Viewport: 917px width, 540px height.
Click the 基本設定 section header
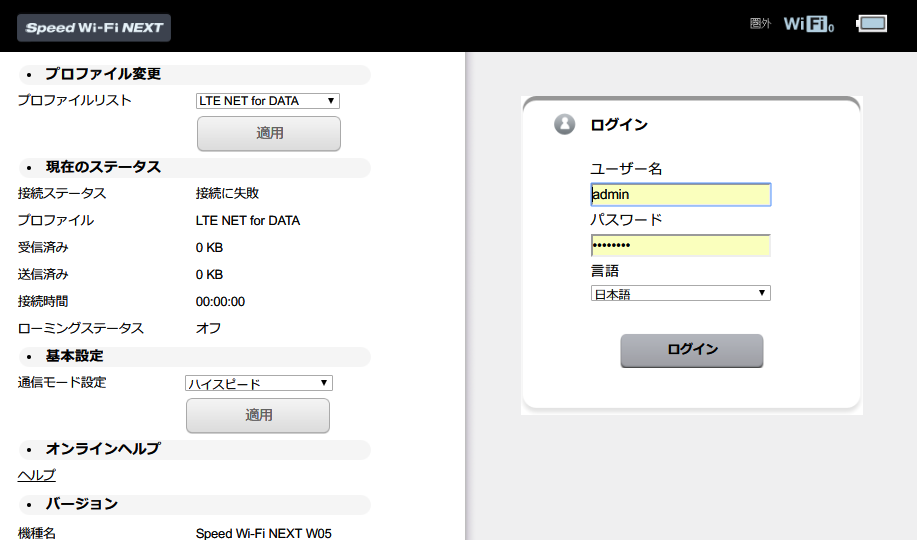pos(195,356)
